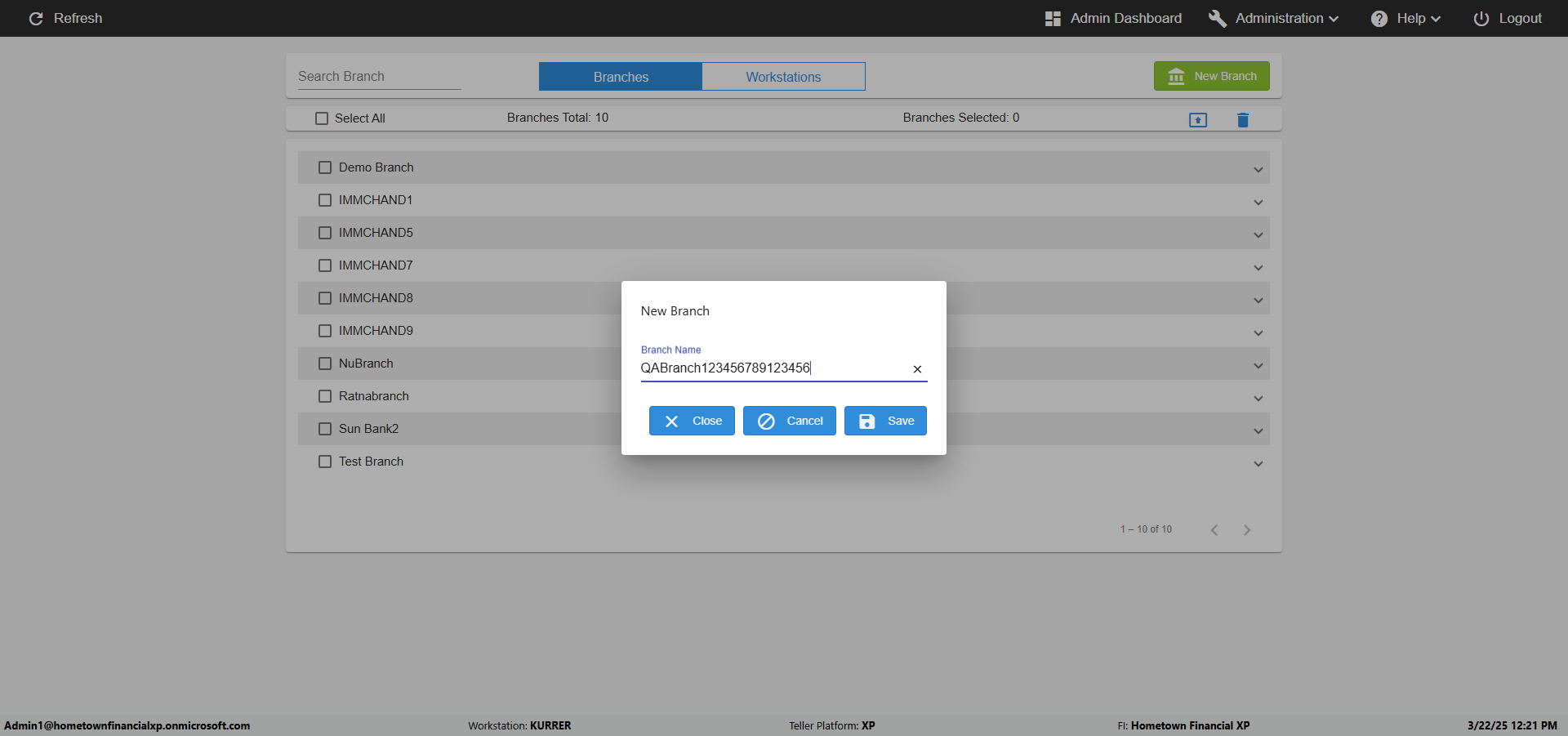
Task: Click the Test Branch name text
Action: pyautogui.click(x=371, y=462)
